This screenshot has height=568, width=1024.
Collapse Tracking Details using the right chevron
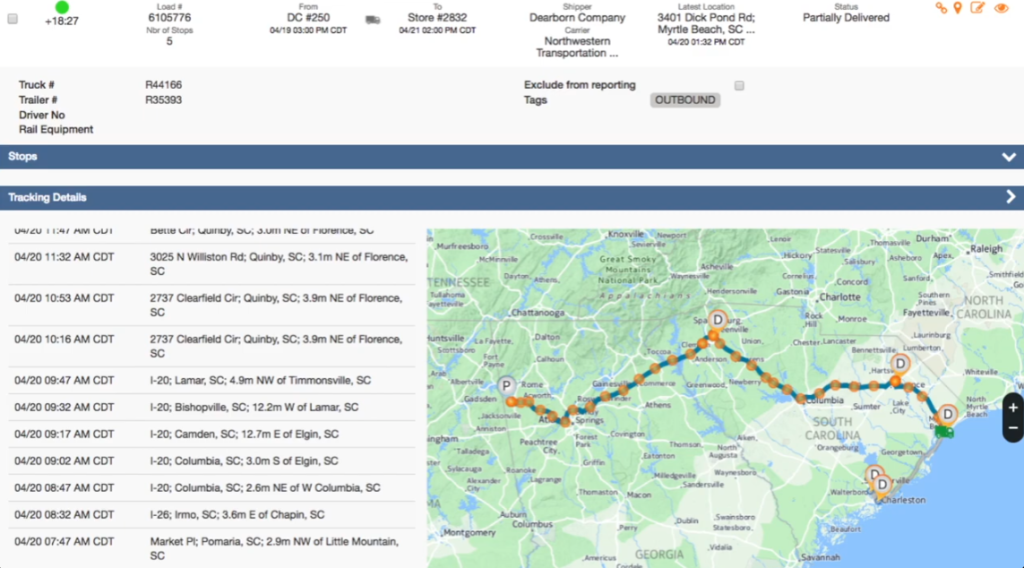point(1010,197)
